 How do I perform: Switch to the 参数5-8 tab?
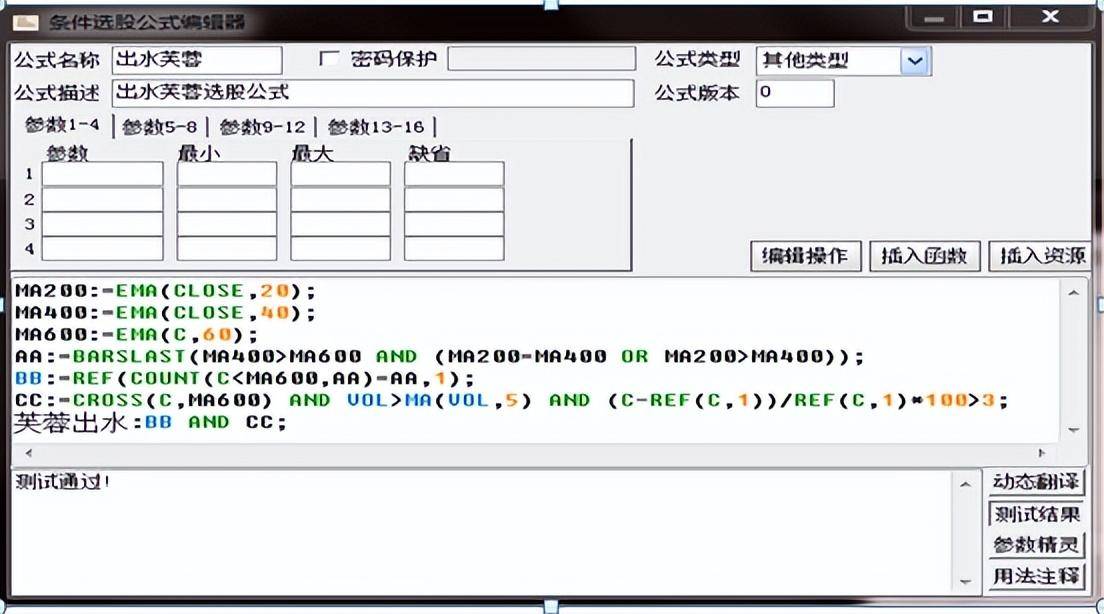159,127
